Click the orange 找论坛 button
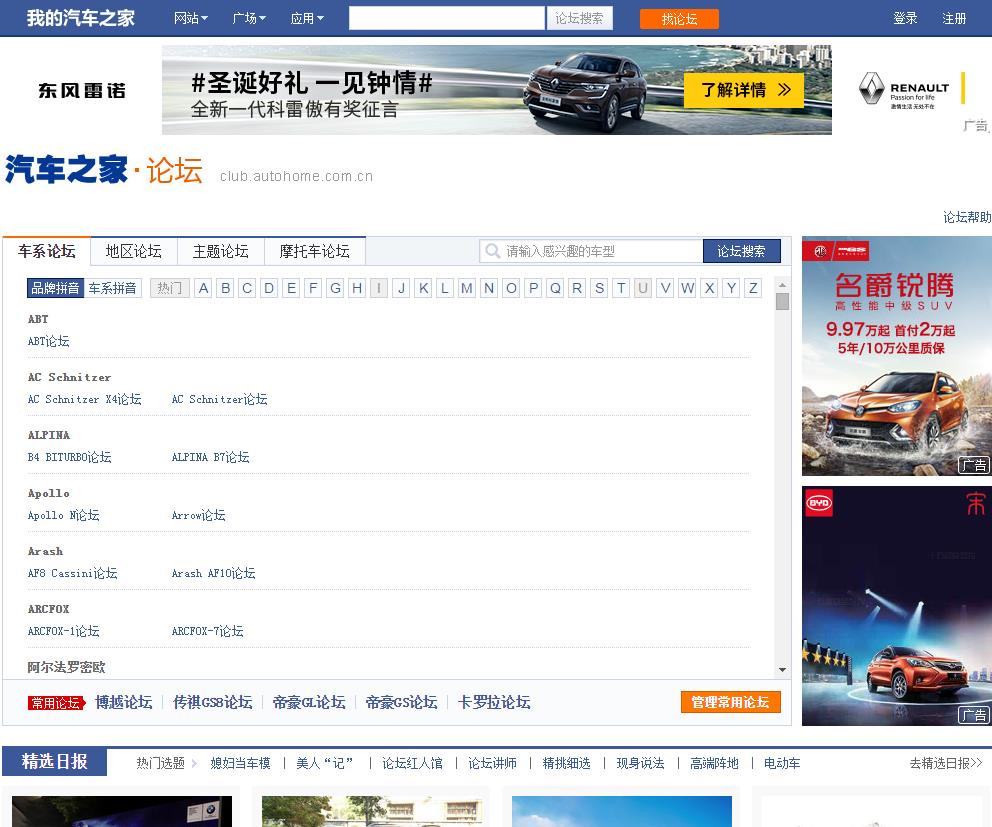Screen dimensions: 992x827 679,19
